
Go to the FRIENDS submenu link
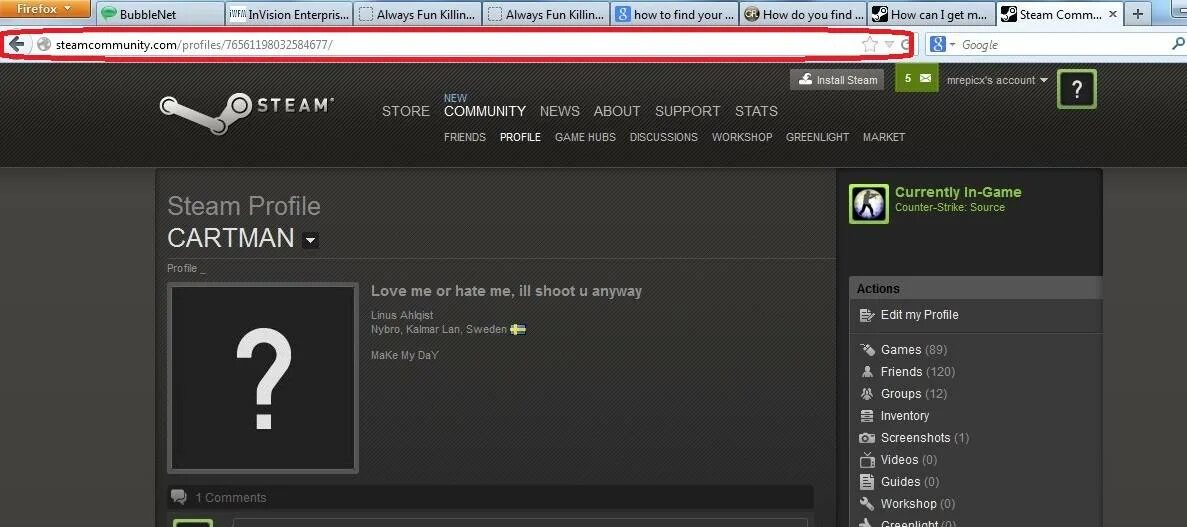pyautogui.click(x=465, y=137)
